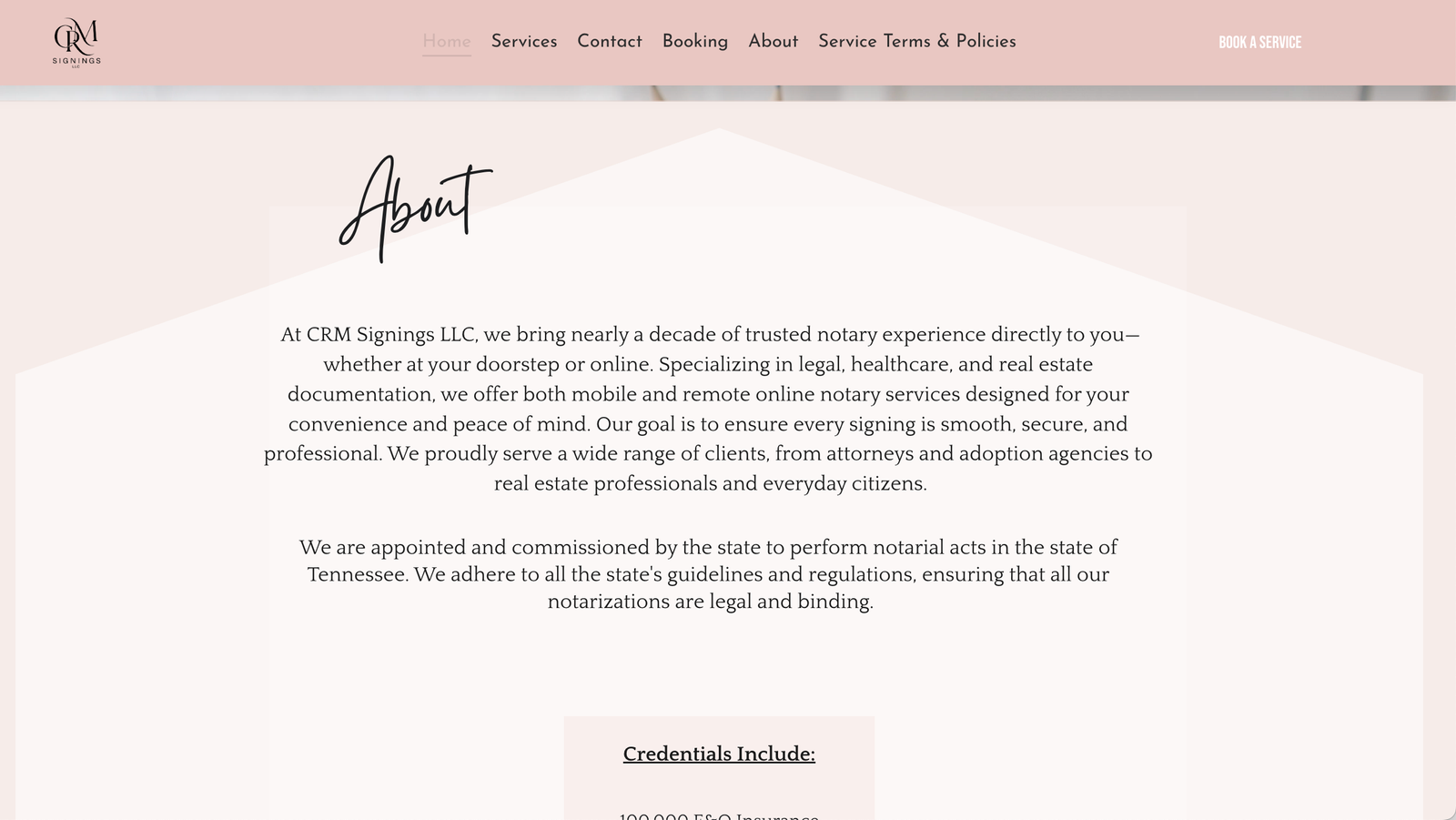Click the hero image strip below the header

click(728, 93)
